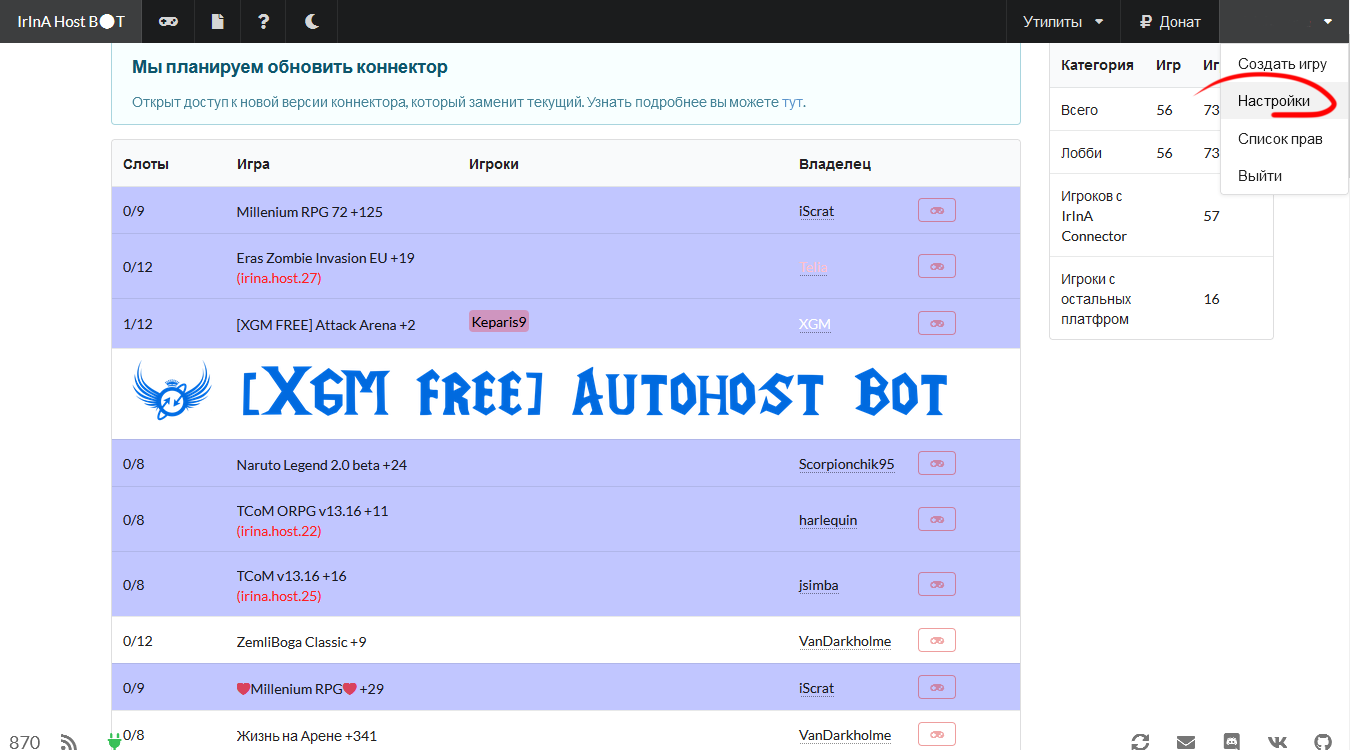Click link icon for Naruto Legend 2.0 beta
Viewport: 1350px width, 750px height.
pyautogui.click(x=937, y=463)
